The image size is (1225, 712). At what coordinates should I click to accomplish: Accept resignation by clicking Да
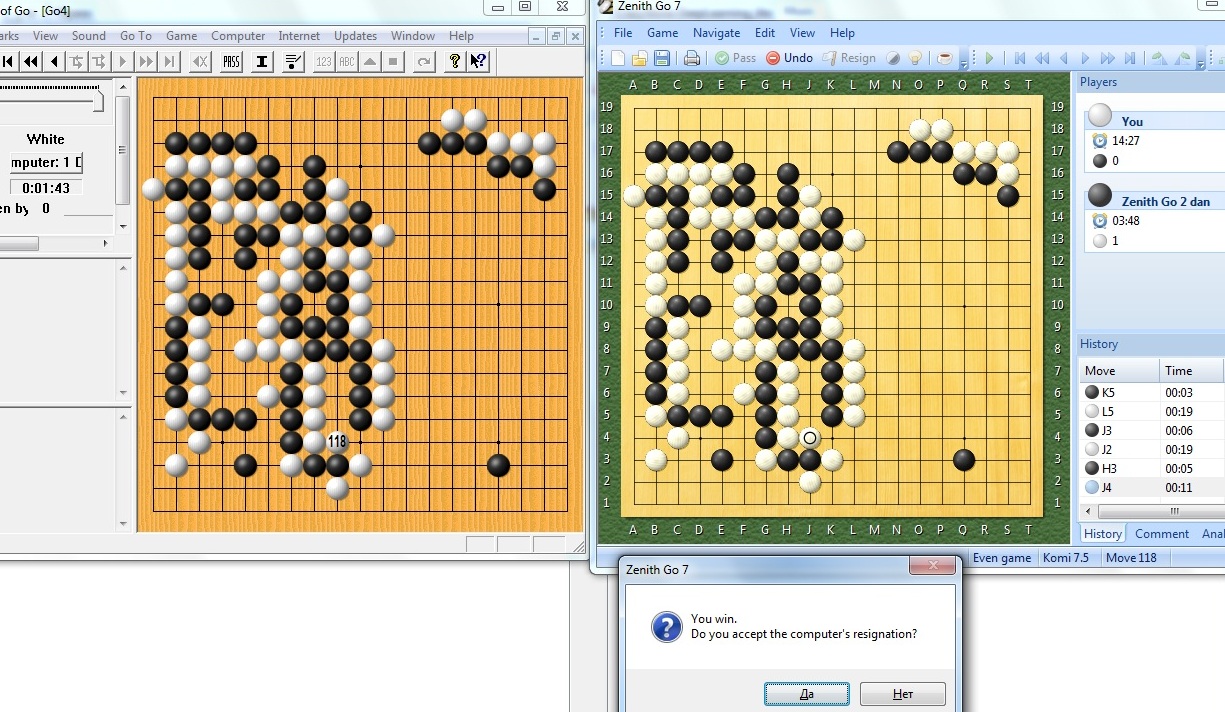point(806,694)
